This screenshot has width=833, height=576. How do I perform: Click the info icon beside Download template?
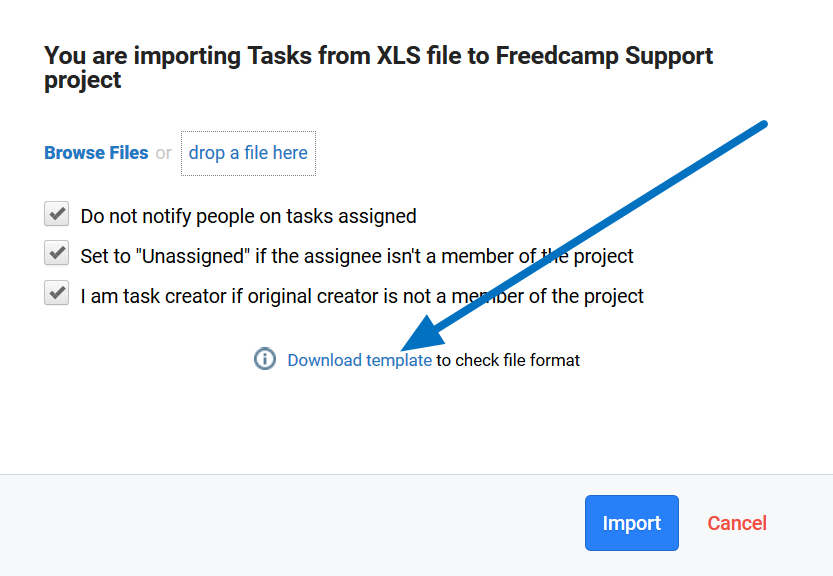pyautogui.click(x=264, y=359)
